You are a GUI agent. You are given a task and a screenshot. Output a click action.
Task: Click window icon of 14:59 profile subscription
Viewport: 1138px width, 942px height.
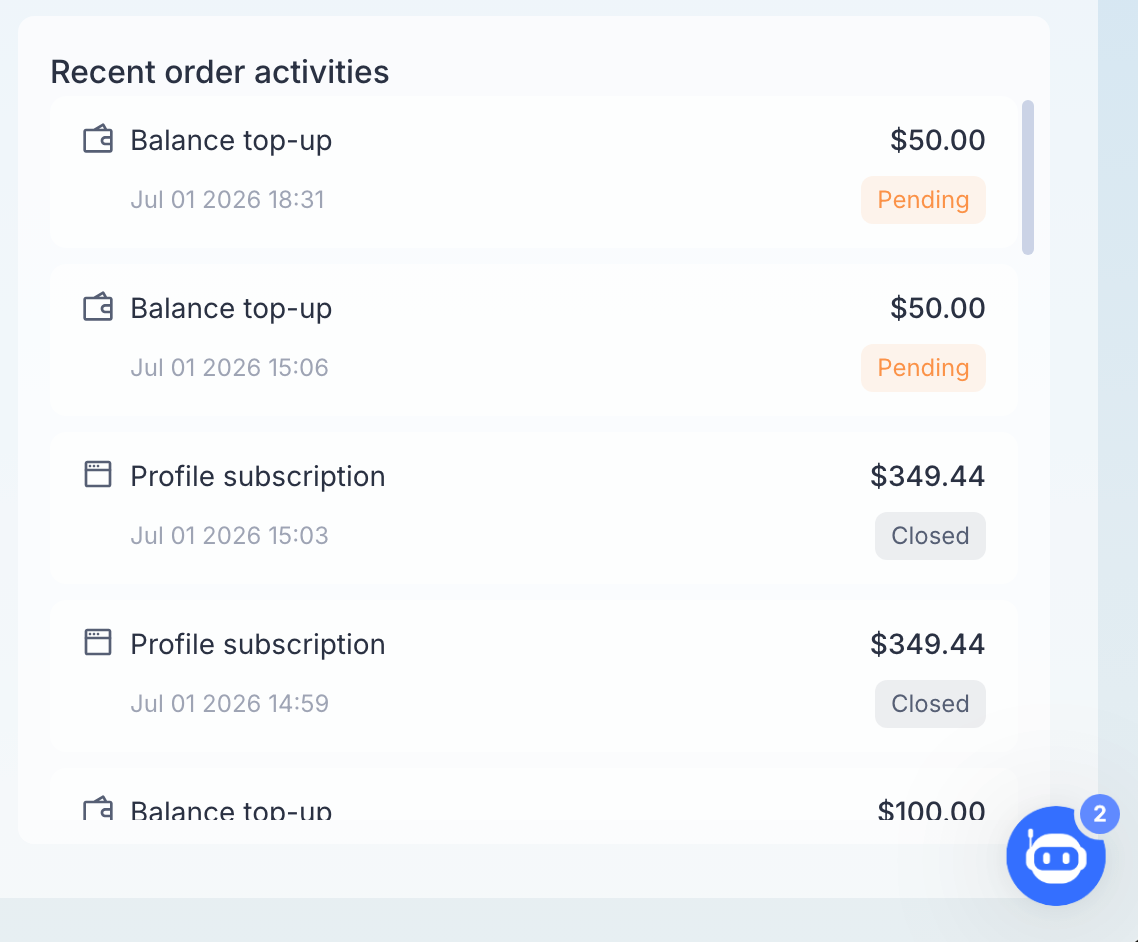pyautogui.click(x=98, y=642)
